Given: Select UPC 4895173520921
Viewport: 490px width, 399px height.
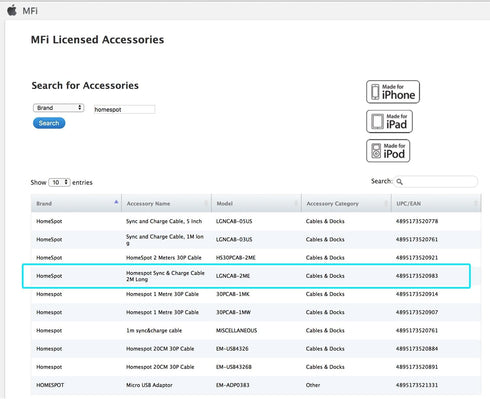Looking at the screenshot, I should 417,258.
